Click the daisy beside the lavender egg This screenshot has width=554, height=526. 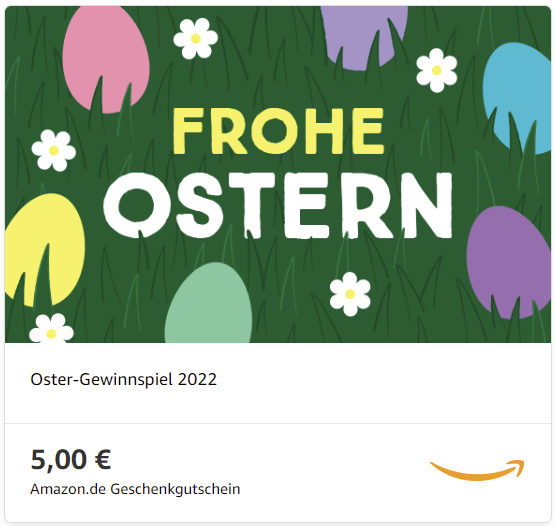coord(437,70)
